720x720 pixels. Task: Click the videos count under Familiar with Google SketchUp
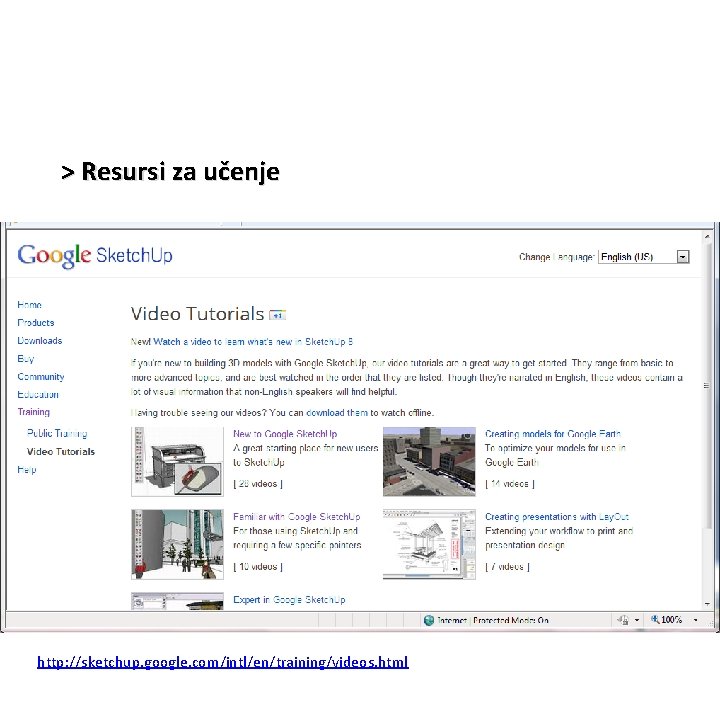coord(258,567)
